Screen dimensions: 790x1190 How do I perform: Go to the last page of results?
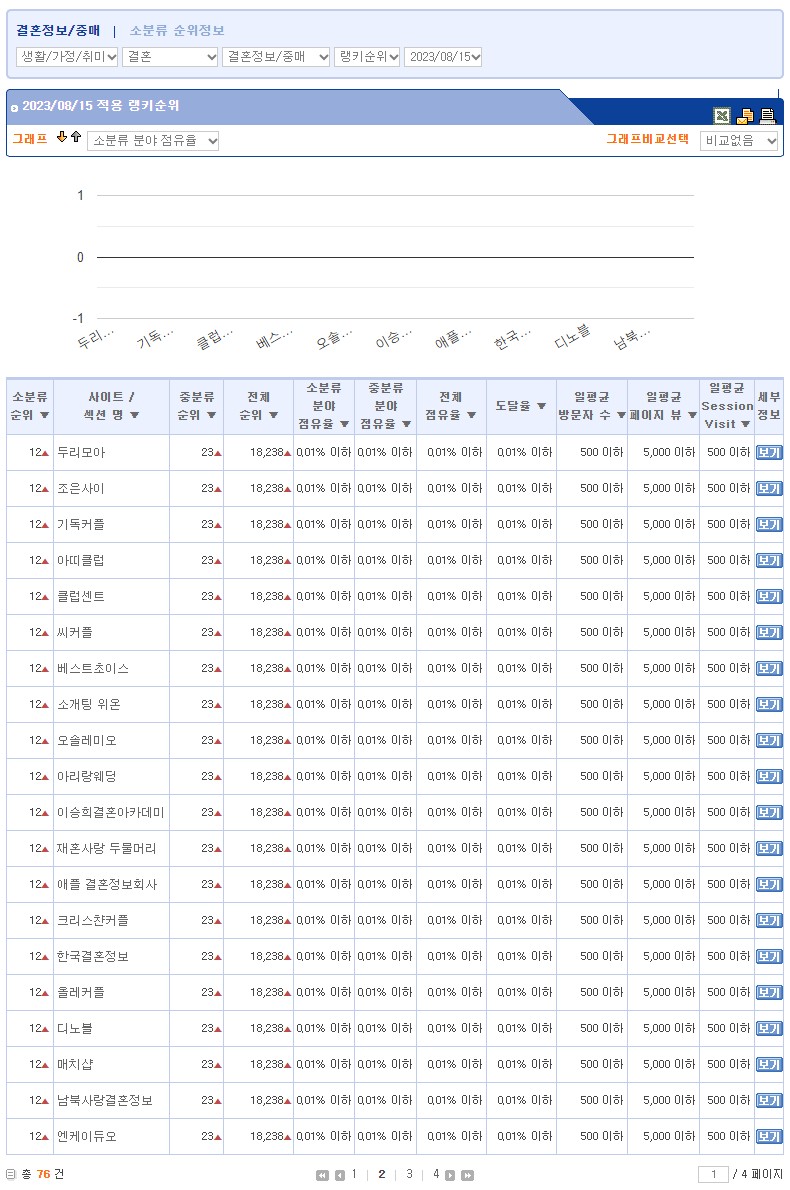coord(467,1175)
